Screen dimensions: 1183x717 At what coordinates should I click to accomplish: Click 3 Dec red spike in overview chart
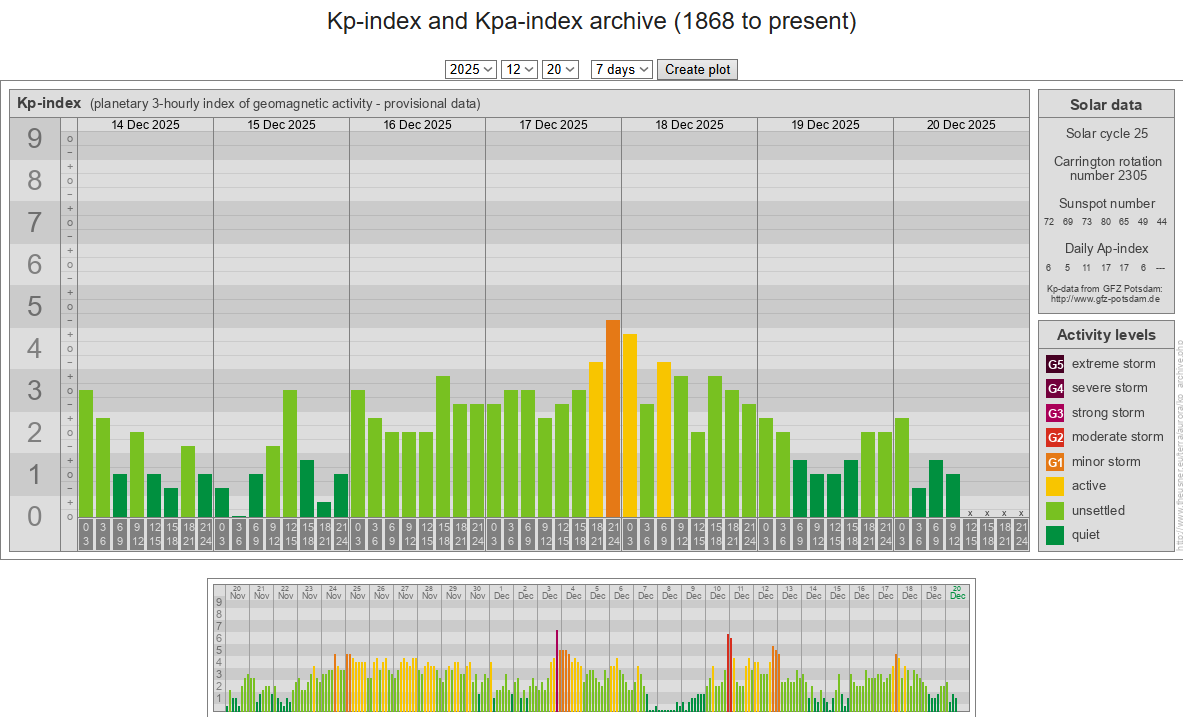click(x=557, y=670)
